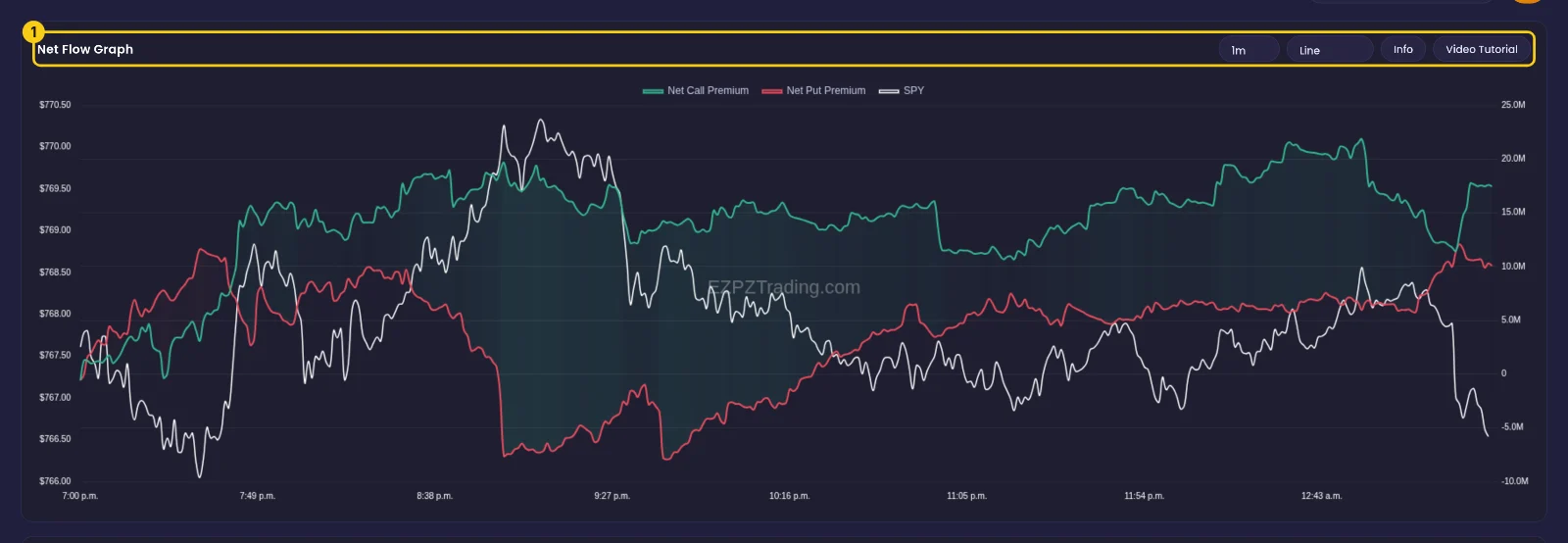Click the 12:43 a.m. time axis label
The height and width of the screenshot is (543, 1568).
[x=1322, y=496]
